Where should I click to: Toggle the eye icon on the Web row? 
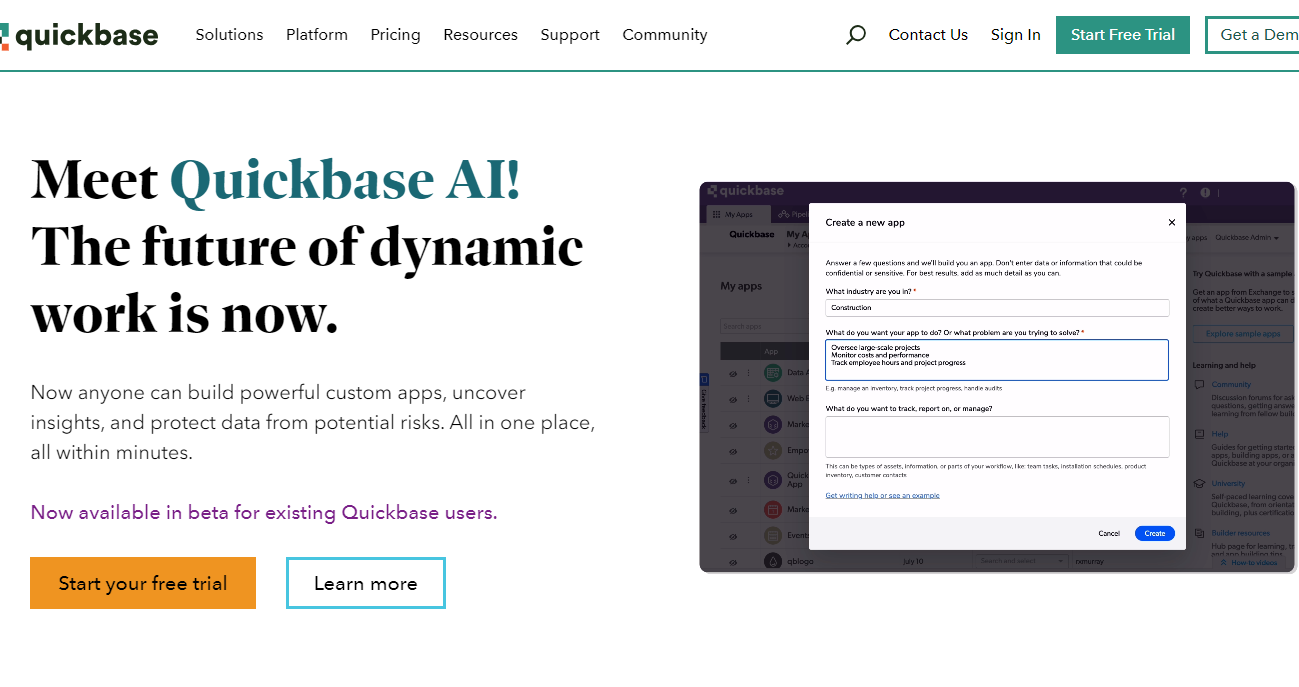732,399
